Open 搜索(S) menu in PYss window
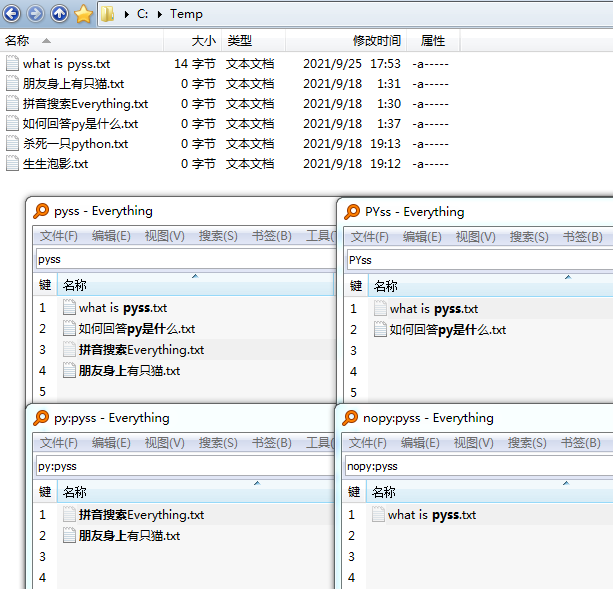The width and height of the screenshot is (613, 589). [529, 236]
